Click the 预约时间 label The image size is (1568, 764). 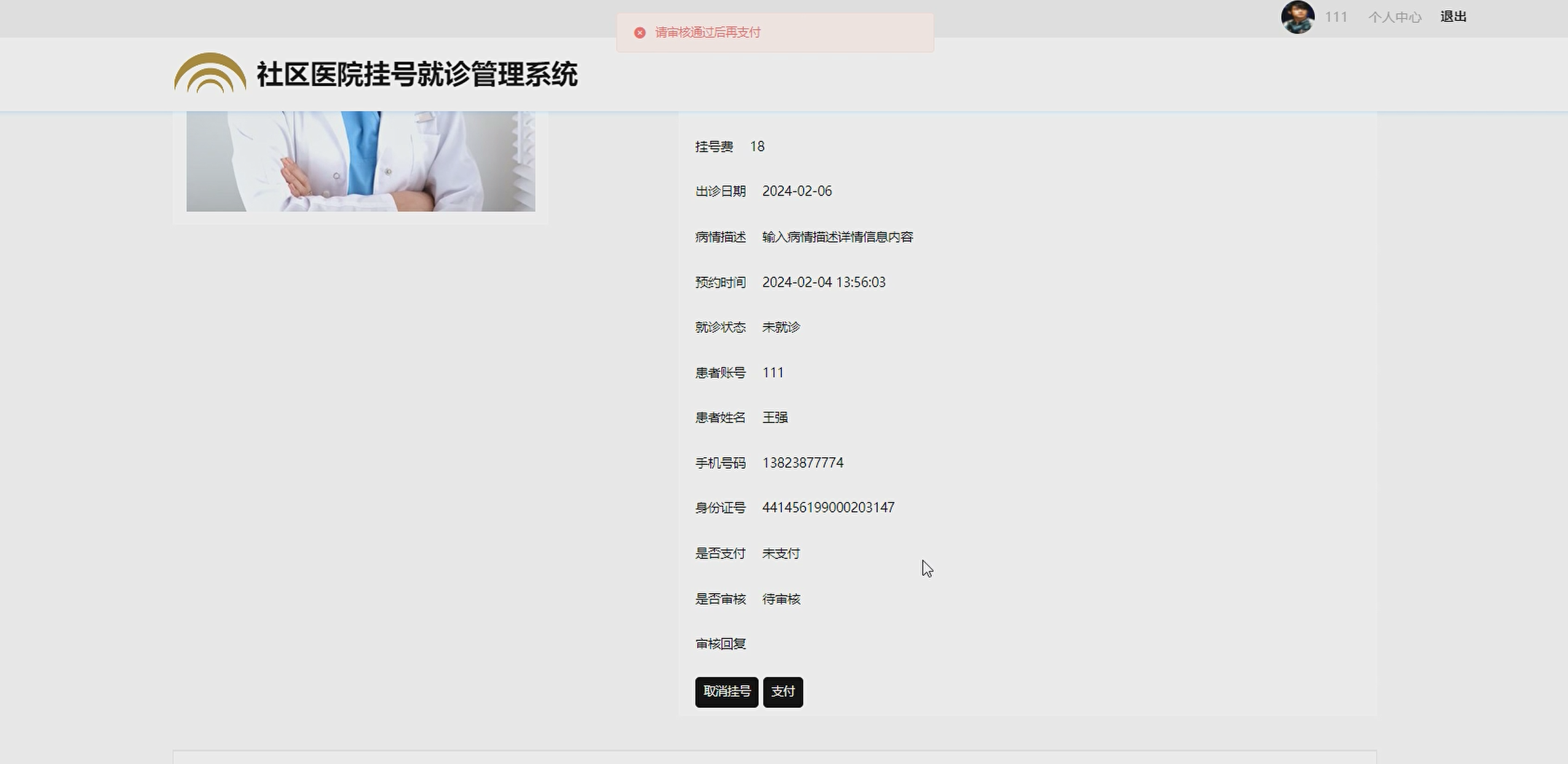[x=721, y=282]
